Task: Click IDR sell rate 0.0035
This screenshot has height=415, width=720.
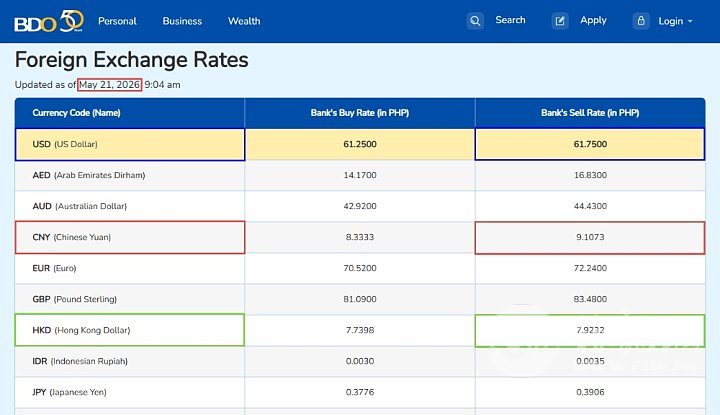Action: [x=590, y=361]
